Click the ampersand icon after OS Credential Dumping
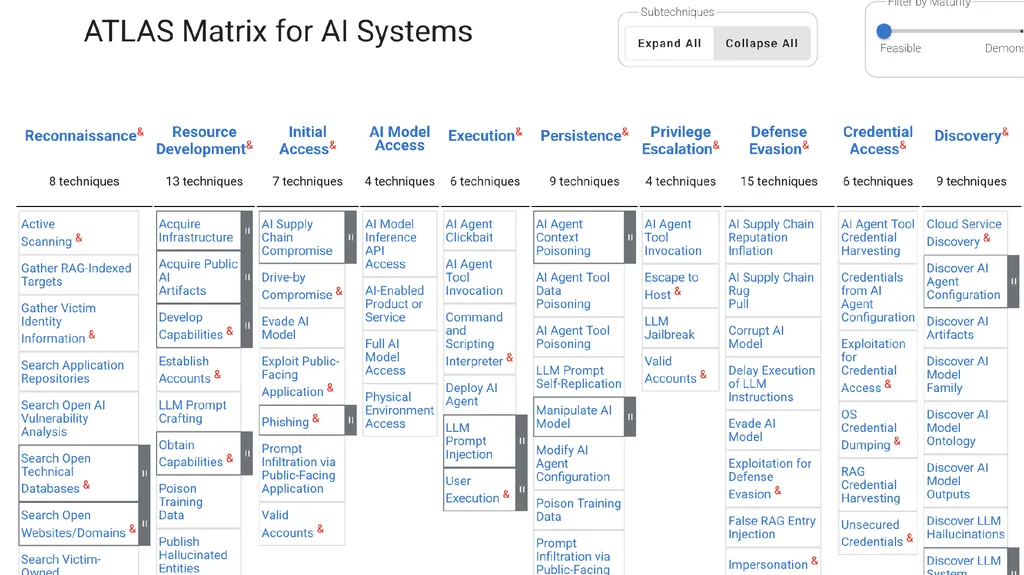This screenshot has height=575, width=1024. pos(897,441)
